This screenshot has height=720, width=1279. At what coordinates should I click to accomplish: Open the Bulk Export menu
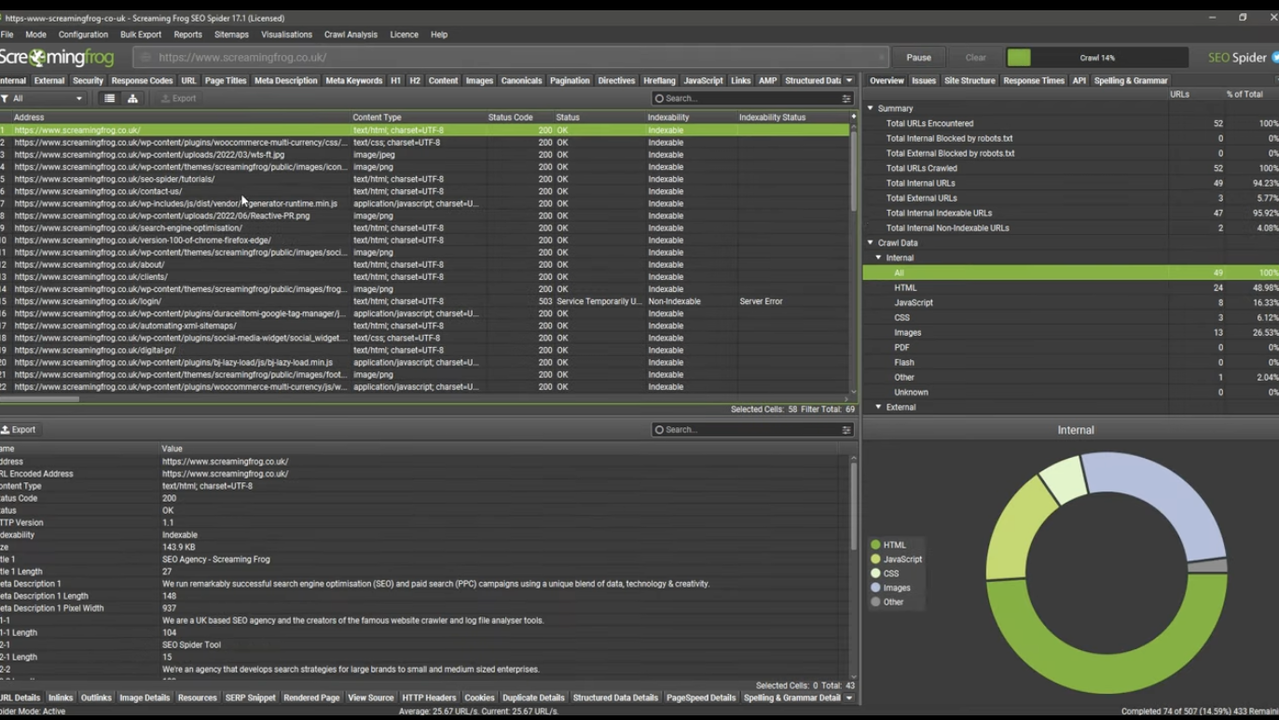(140, 34)
